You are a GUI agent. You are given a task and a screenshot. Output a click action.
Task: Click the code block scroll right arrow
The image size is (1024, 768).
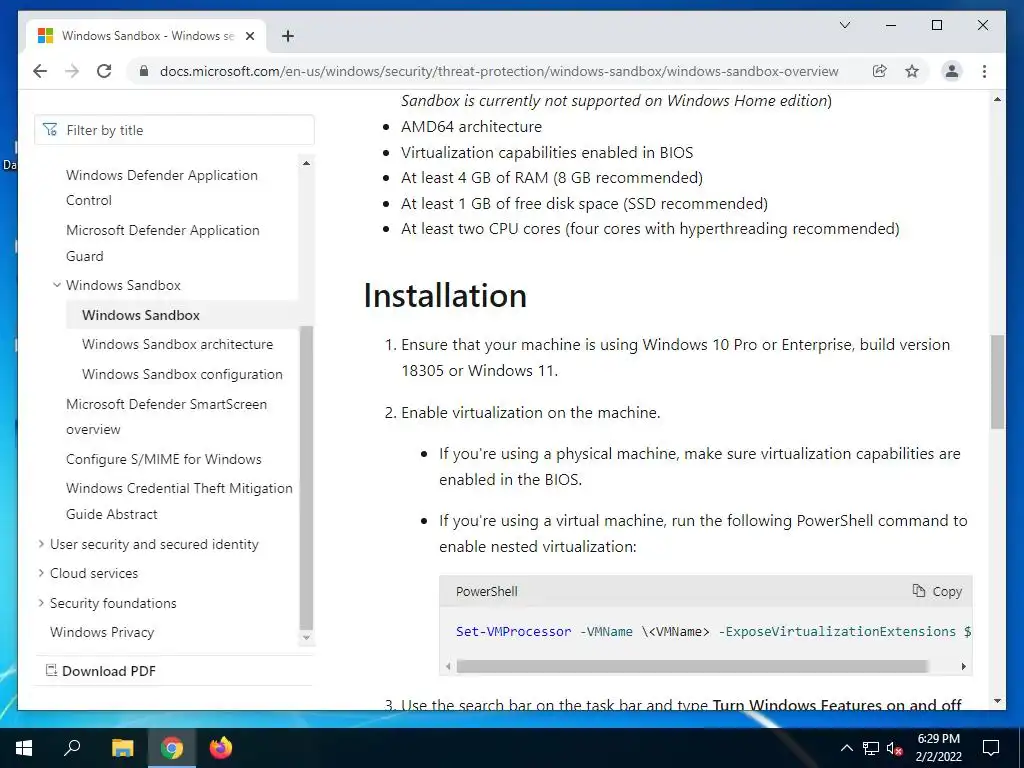tap(963, 666)
